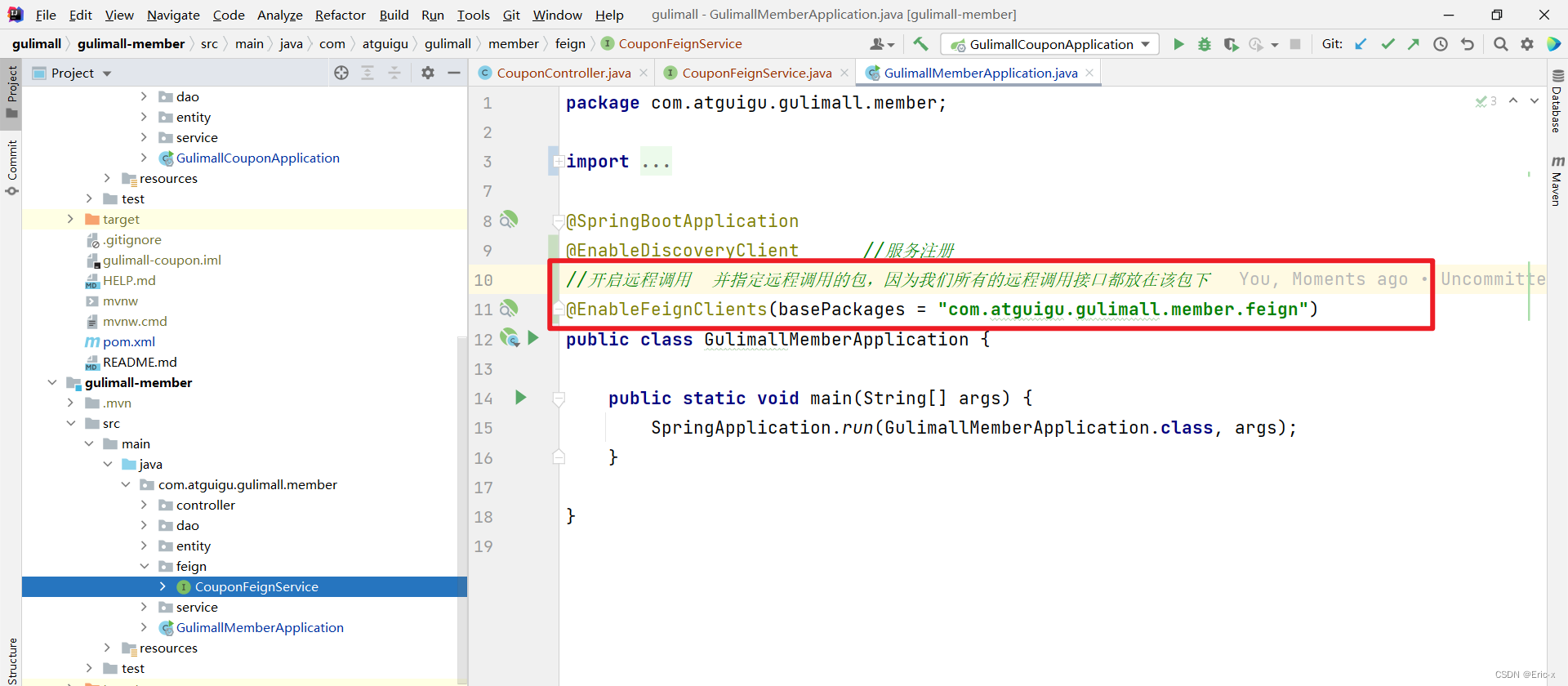Commit changes using the Git checkmark icon
This screenshot has height=686, width=1568.
tap(1388, 44)
